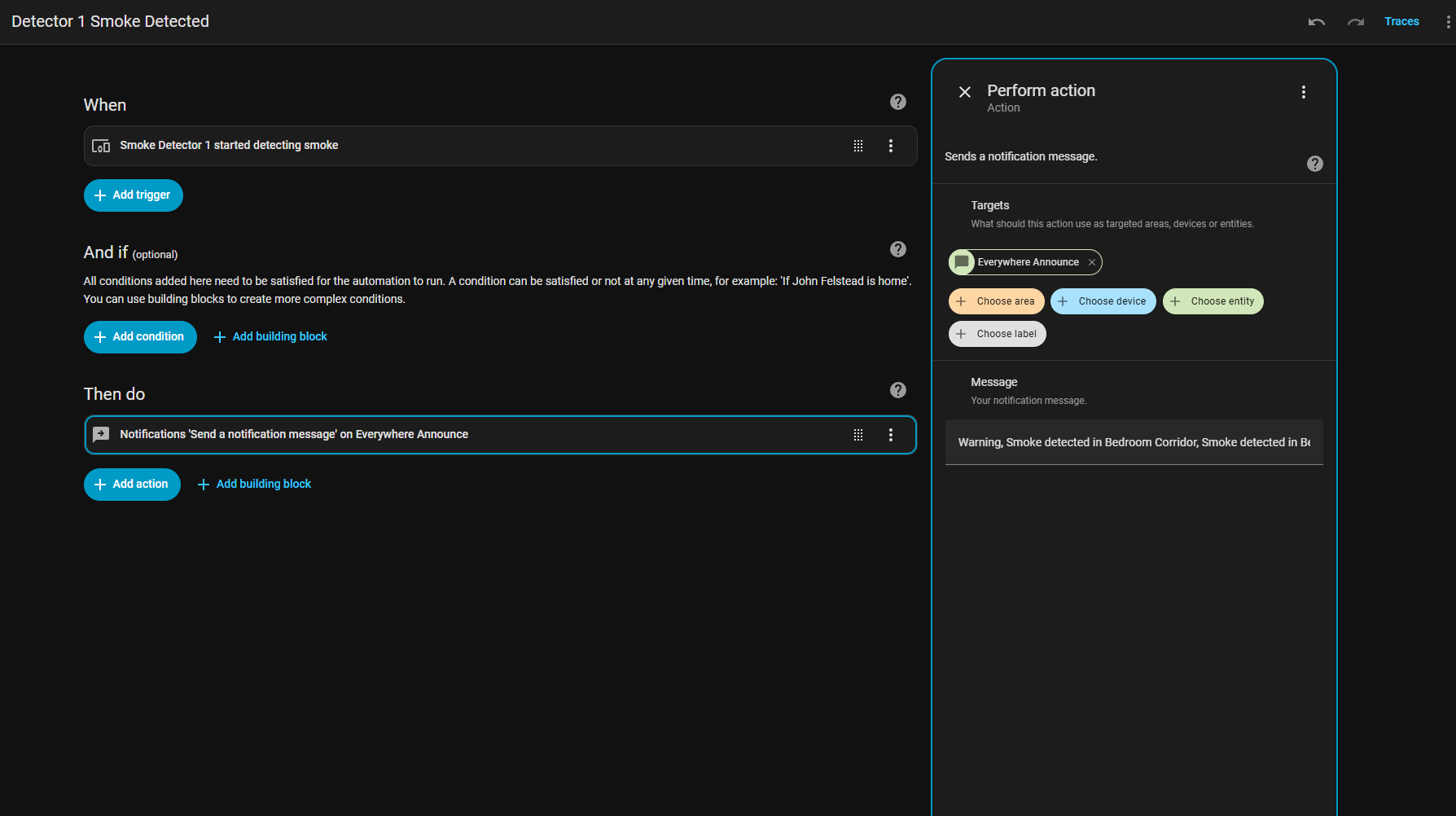Click the Choose label chip

[998, 334]
